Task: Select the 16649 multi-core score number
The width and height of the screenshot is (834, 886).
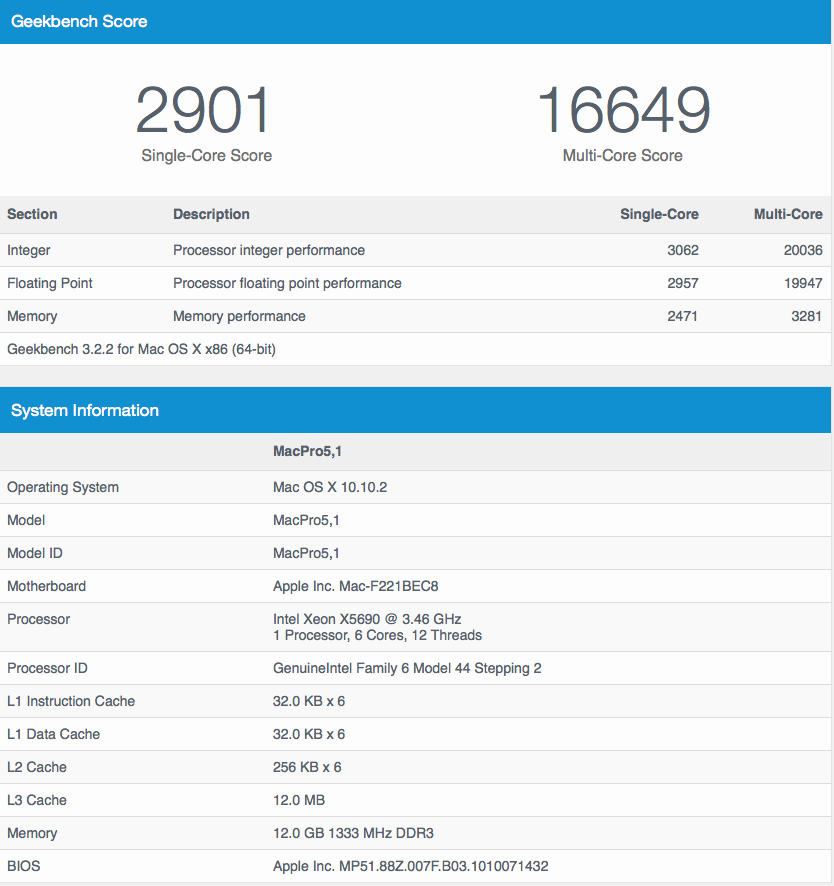Action: pyautogui.click(x=624, y=110)
